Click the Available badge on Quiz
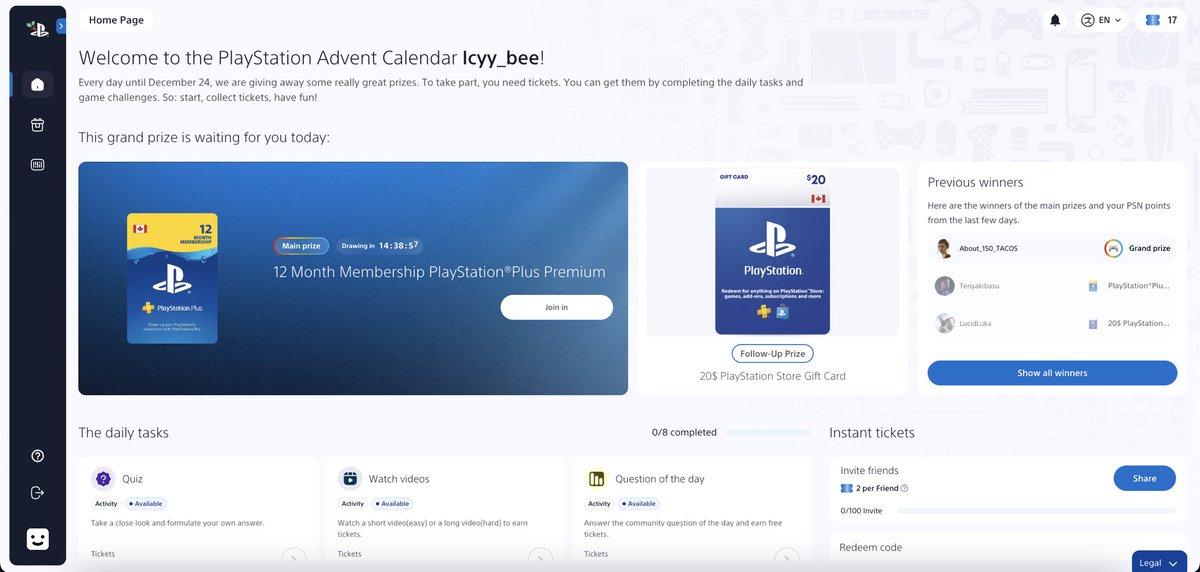The image size is (1200, 572). pyautogui.click(x=144, y=504)
